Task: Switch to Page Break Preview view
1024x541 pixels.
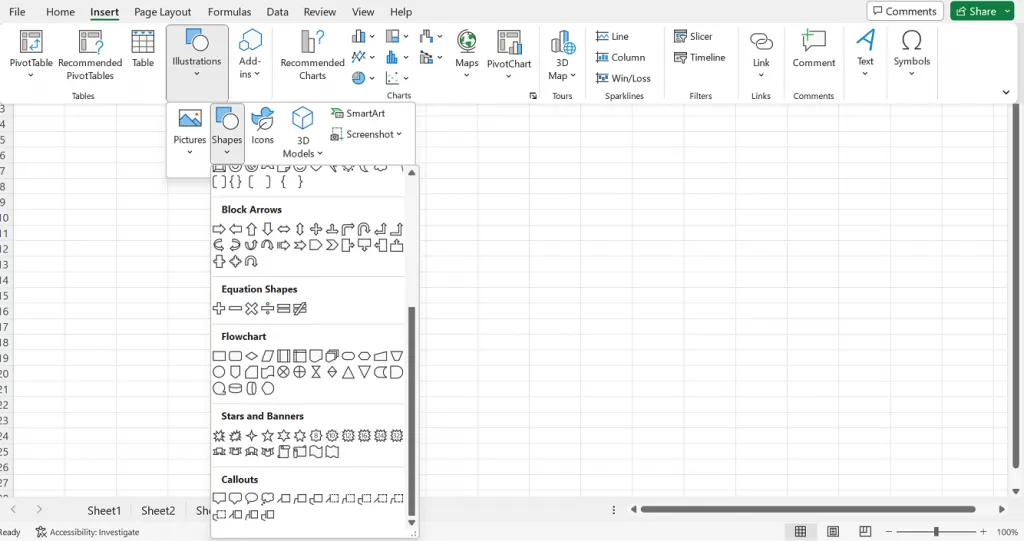Action: (x=865, y=531)
